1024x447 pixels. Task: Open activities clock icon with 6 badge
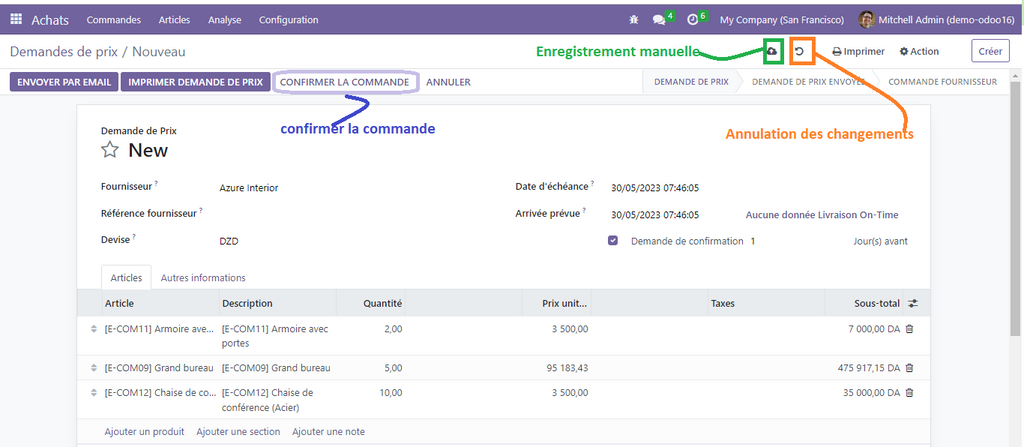(692, 20)
